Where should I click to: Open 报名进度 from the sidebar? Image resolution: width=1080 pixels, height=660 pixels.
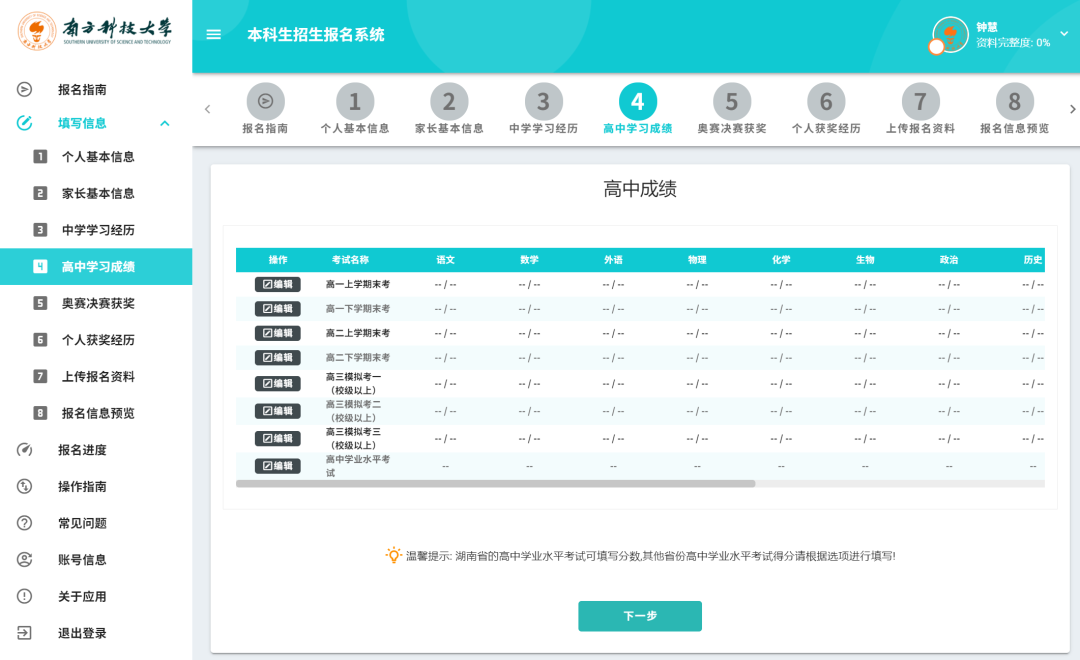point(82,450)
